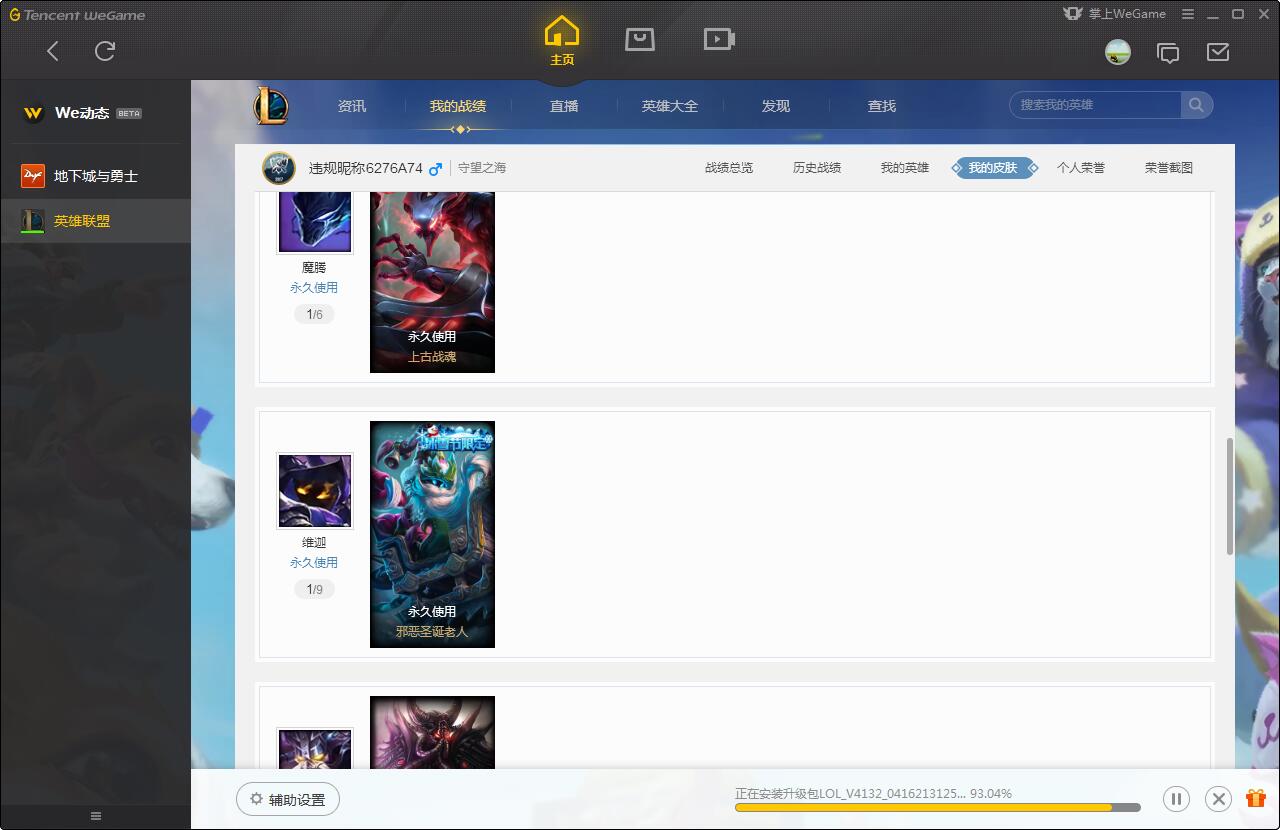The image size is (1280, 830).
Task: Select 英雄联盟 in the left sidebar
Action: 82,221
